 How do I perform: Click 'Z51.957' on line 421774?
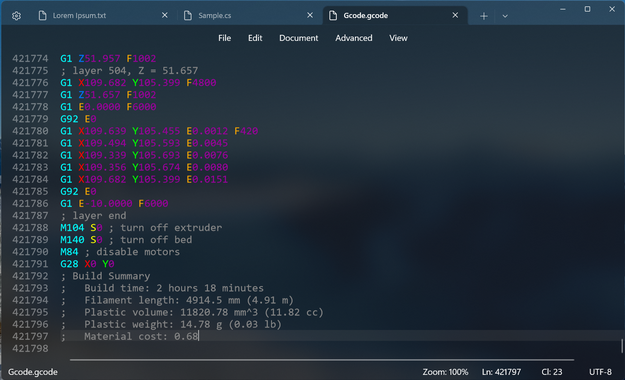[99, 59]
